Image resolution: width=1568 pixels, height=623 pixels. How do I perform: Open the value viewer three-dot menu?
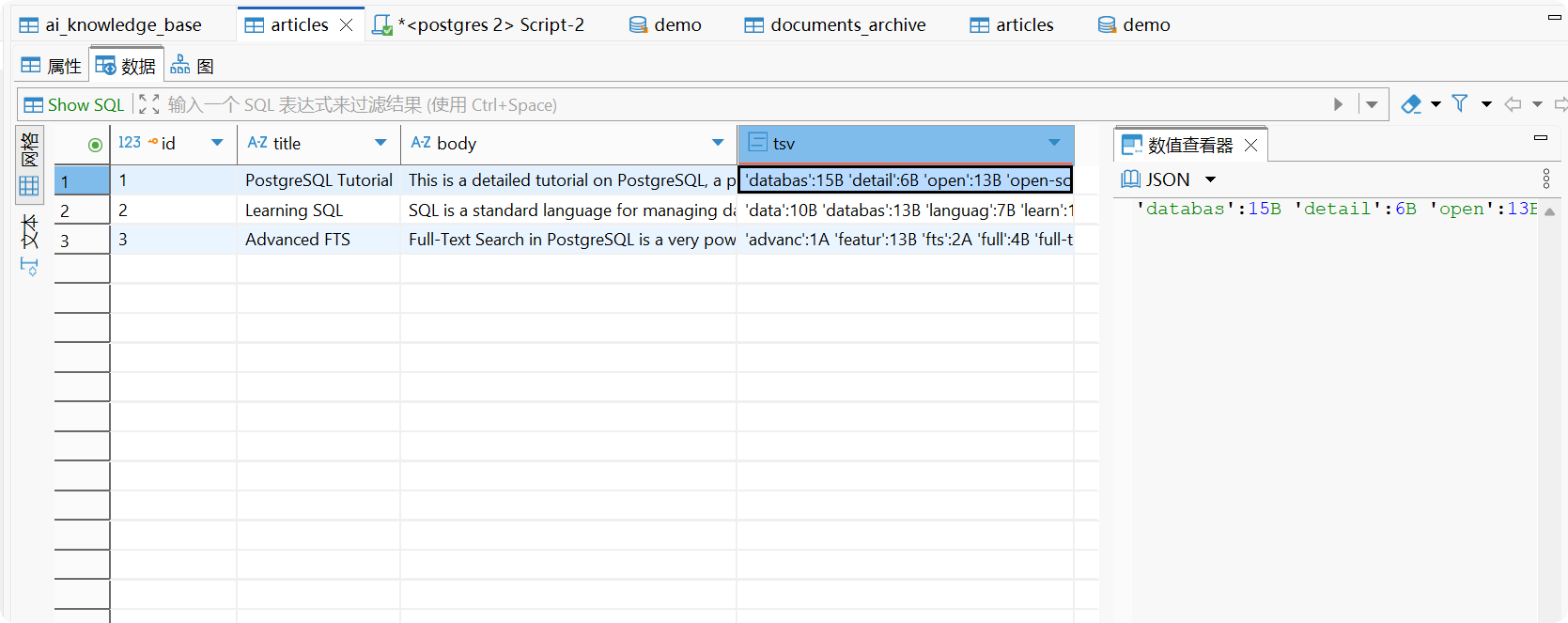[x=1545, y=179]
